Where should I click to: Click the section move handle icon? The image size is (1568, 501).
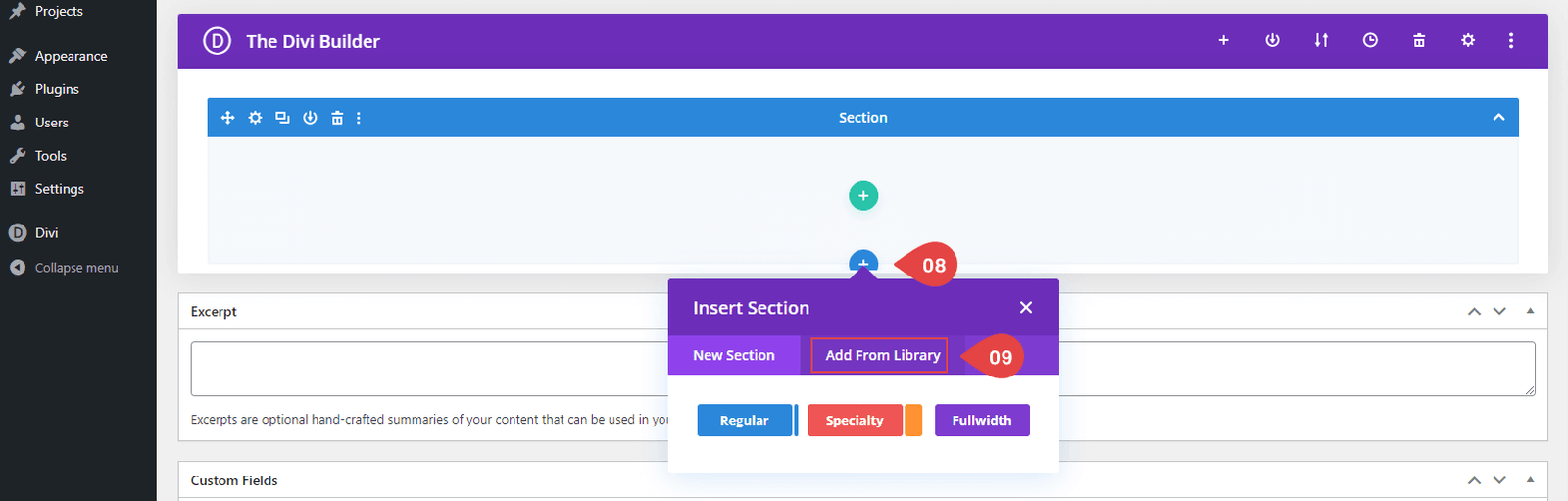coord(227,118)
